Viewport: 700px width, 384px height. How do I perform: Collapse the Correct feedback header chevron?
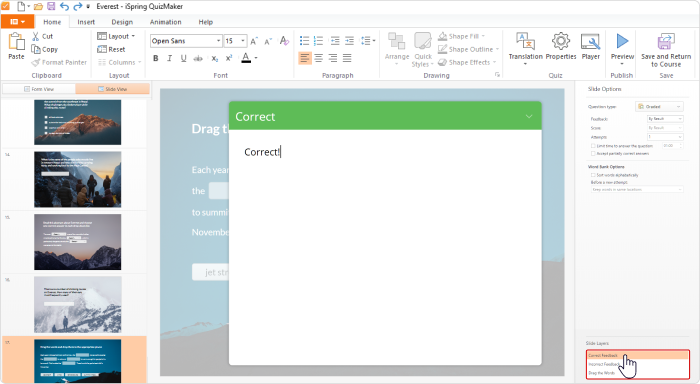[x=529, y=117]
